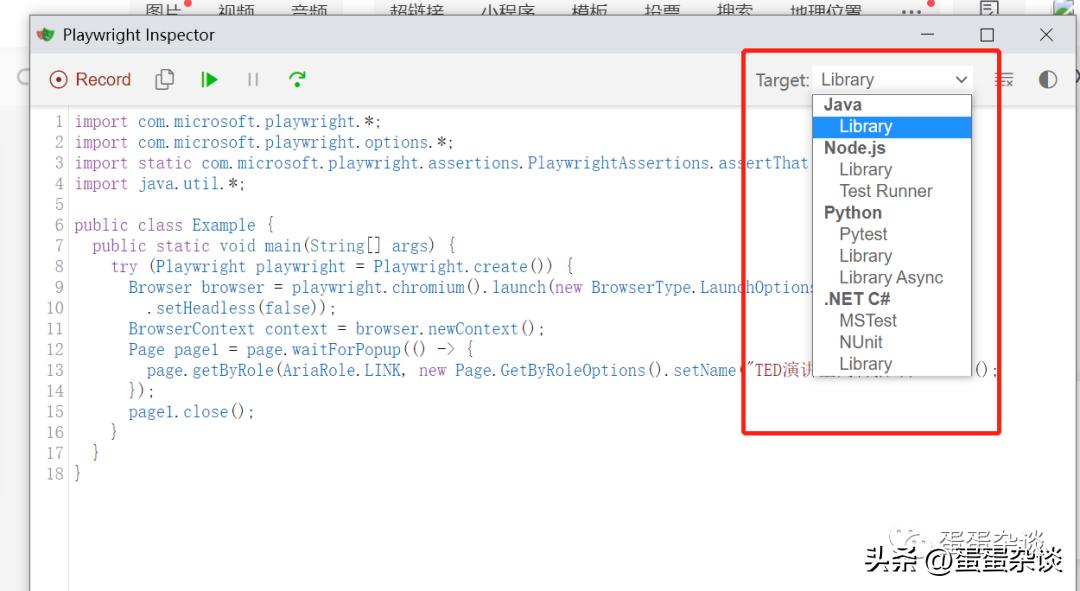This screenshot has height=591, width=1080.
Task: Click the 'Page page1 = page.waitForPopup' line
Action: 301,349
